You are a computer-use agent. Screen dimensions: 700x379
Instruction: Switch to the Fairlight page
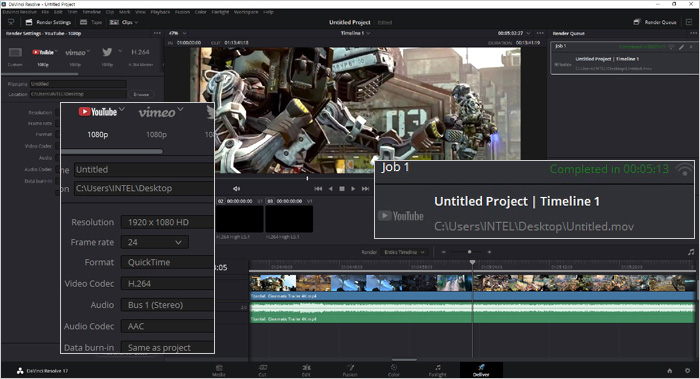pyautogui.click(x=438, y=371)
